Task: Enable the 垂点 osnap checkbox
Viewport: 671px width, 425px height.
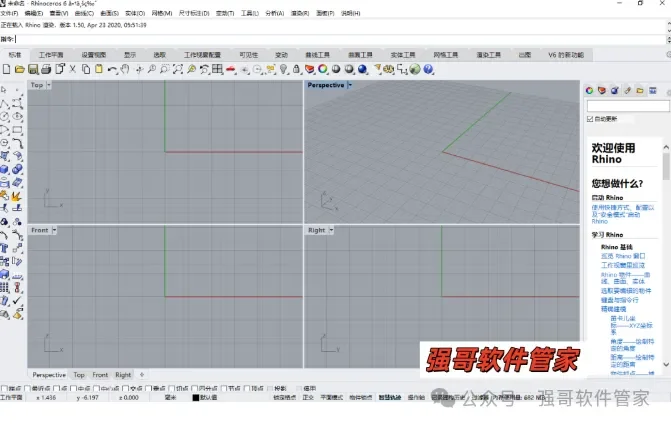Action: (x=148, y=389)
